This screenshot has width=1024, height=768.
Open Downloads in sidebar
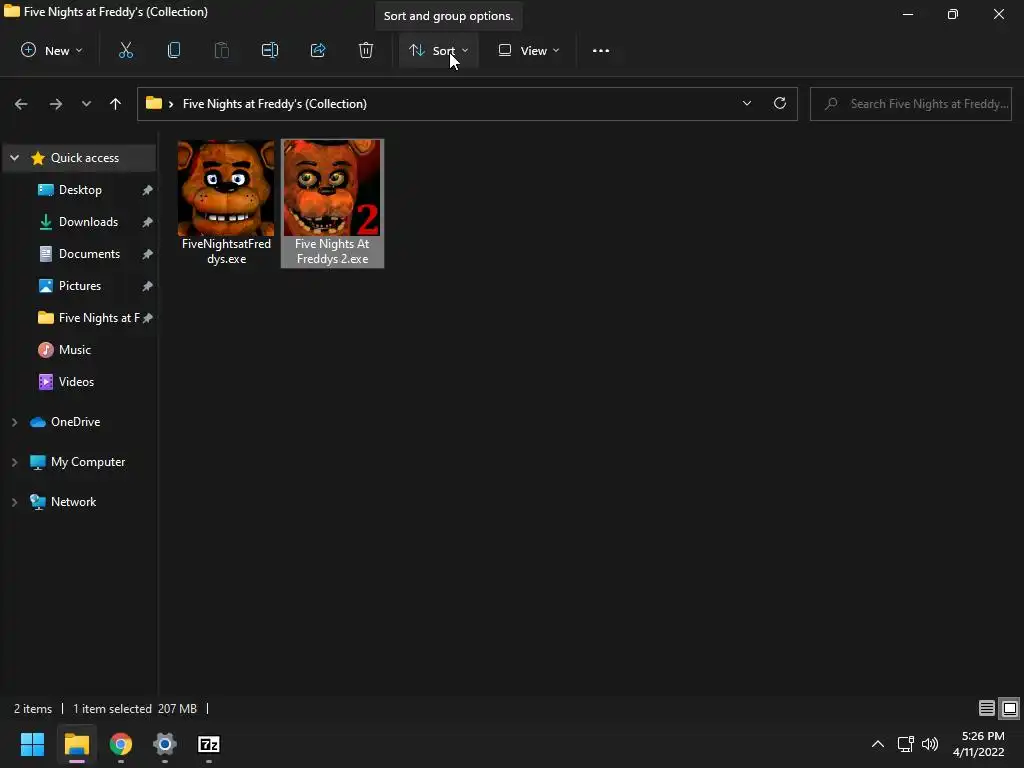(88, 222)
